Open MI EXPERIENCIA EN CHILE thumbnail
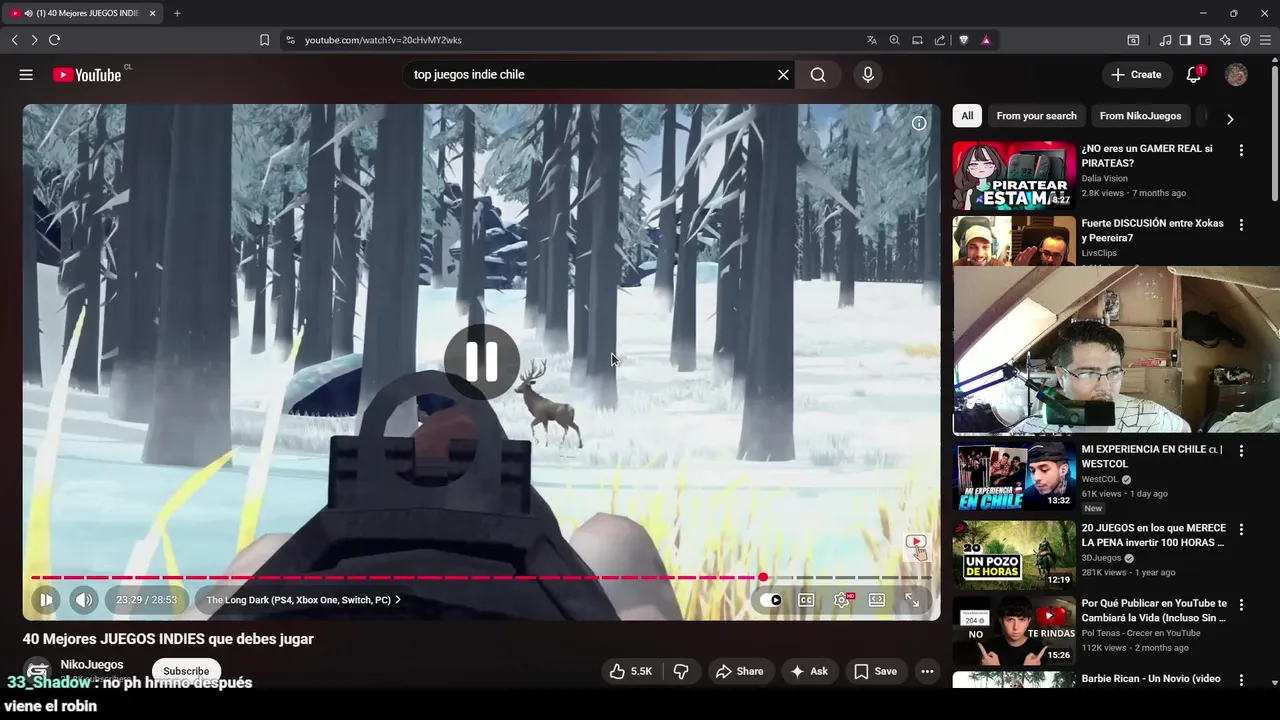Screen dimensions: 1280x720 pos(1014,476)
